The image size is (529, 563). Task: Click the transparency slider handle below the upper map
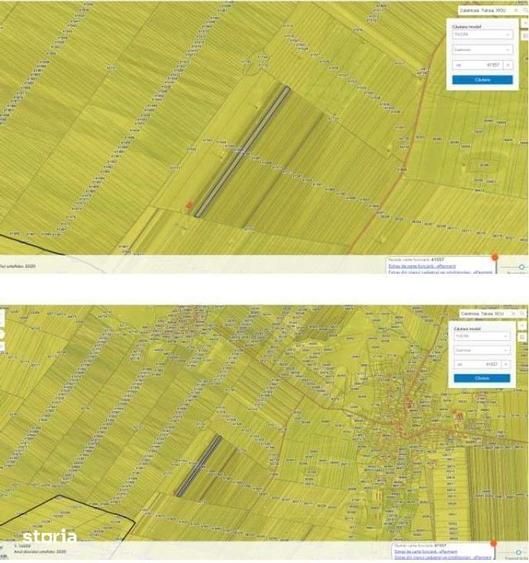point(522,267)
